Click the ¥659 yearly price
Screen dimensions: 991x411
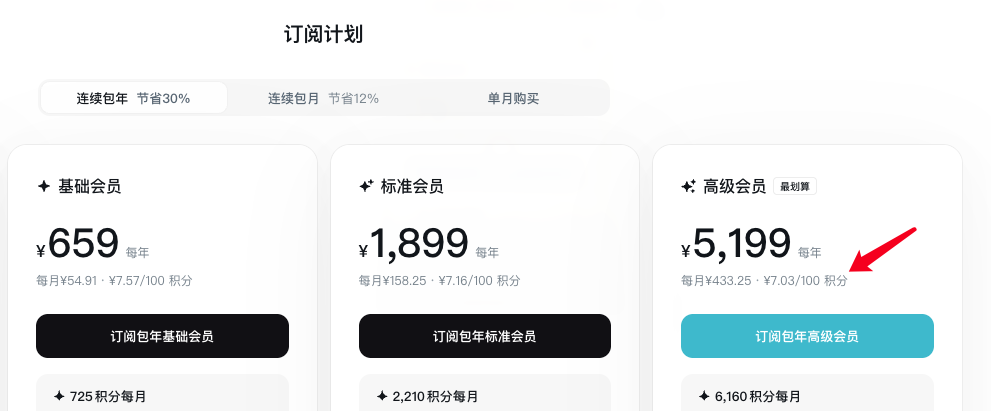point(83,243)
